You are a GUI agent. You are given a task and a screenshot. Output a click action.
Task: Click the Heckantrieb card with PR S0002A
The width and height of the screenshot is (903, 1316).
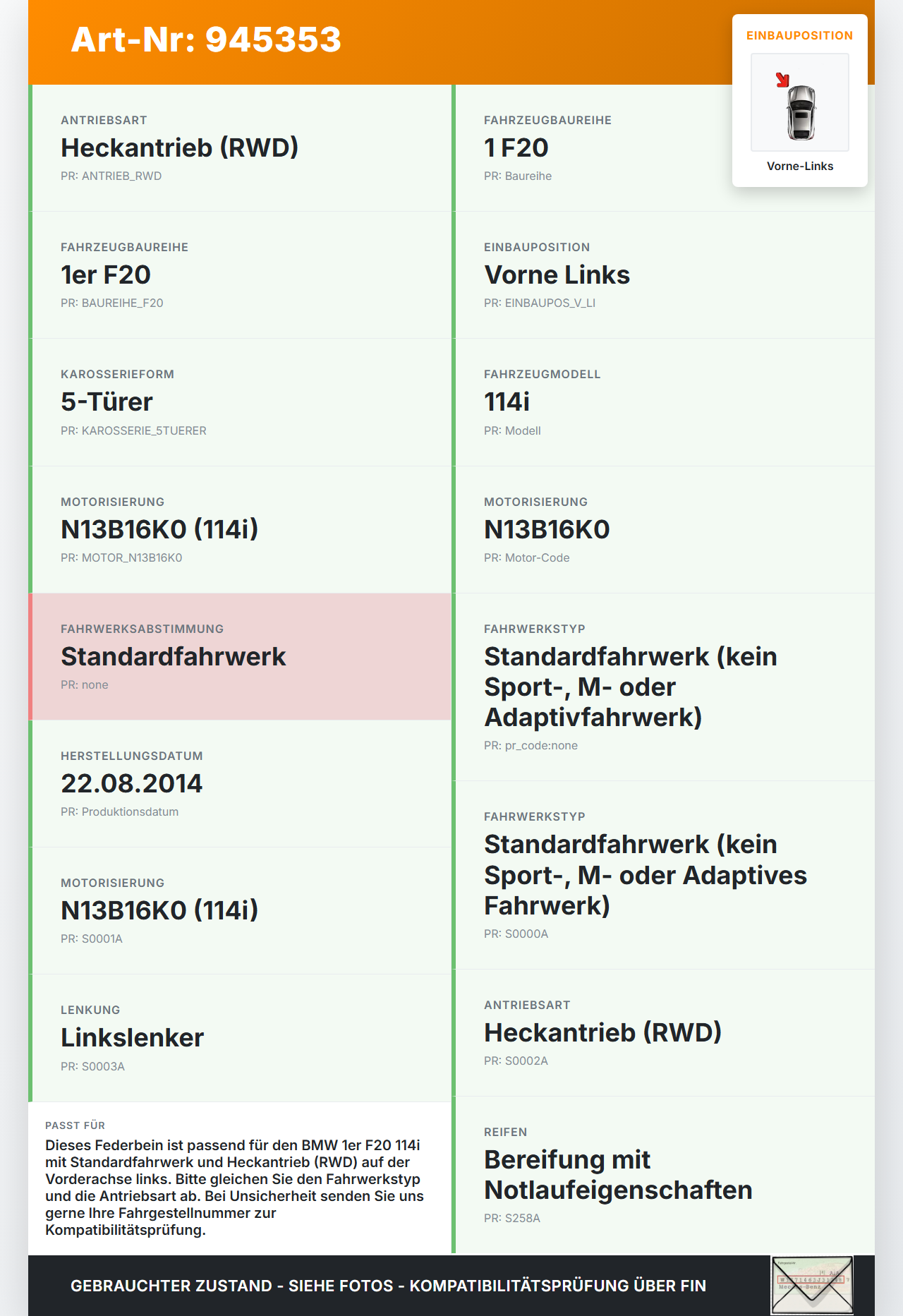point(663,1032)
